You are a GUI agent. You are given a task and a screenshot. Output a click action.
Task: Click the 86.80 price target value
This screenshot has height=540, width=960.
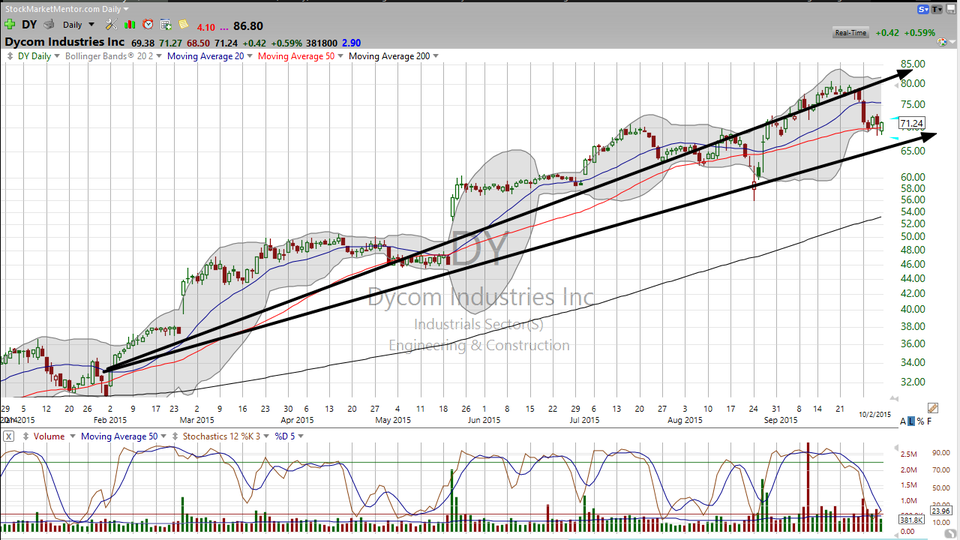point(248,26)
